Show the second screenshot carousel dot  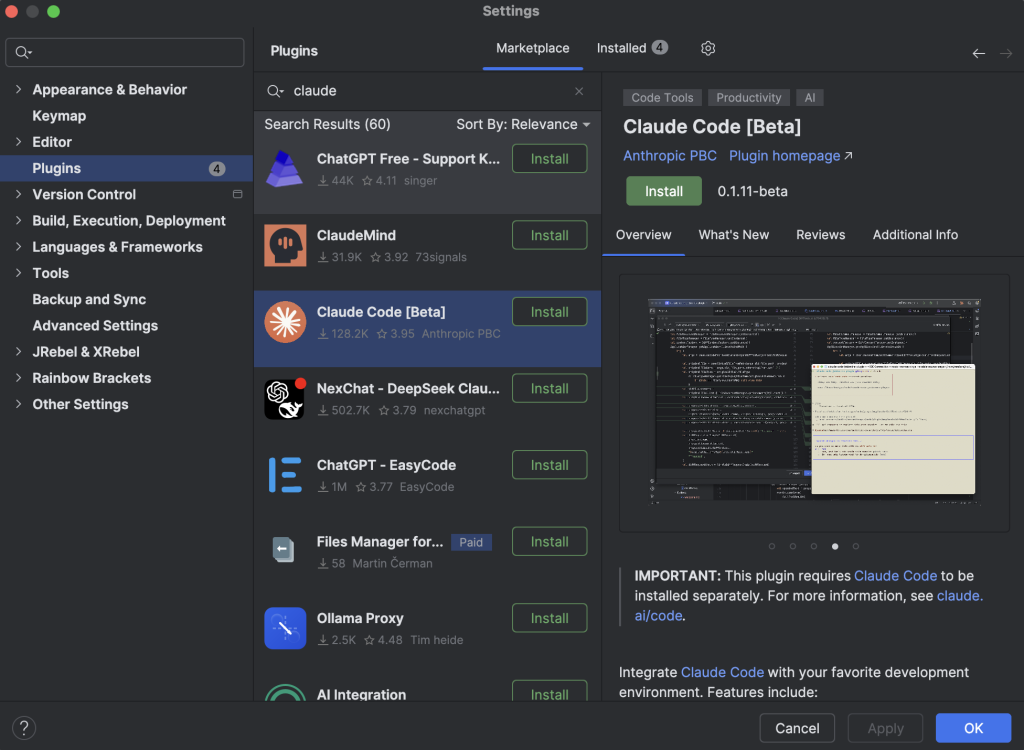point(793,546)
